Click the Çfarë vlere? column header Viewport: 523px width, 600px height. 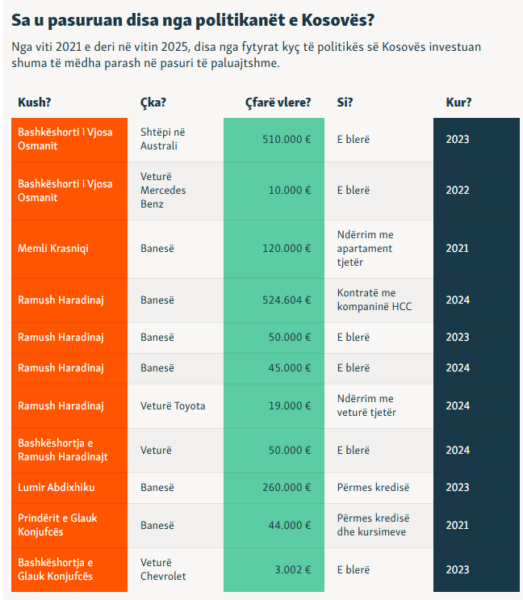click(x=278, y=102)
